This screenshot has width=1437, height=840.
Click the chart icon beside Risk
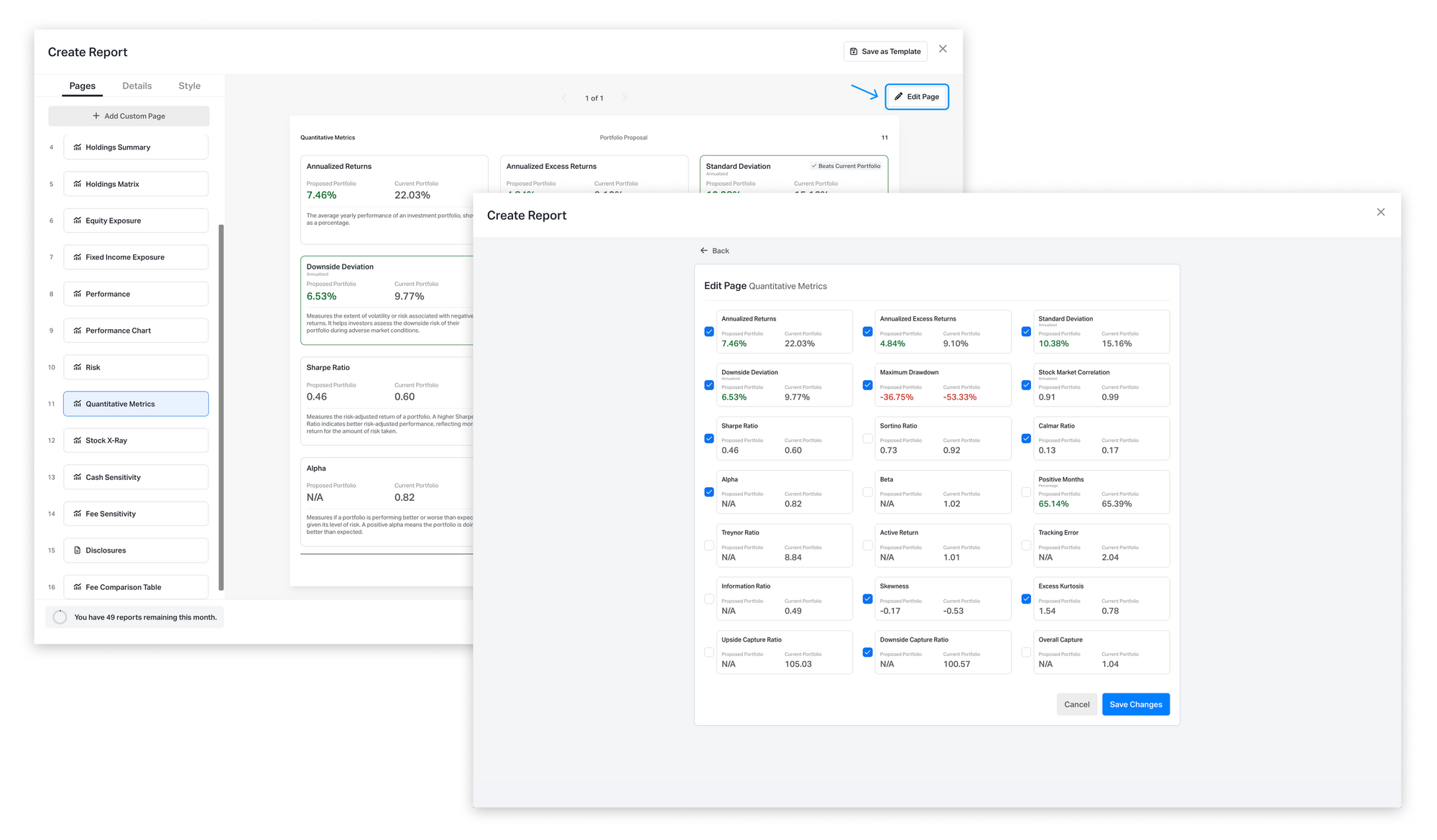78,367
